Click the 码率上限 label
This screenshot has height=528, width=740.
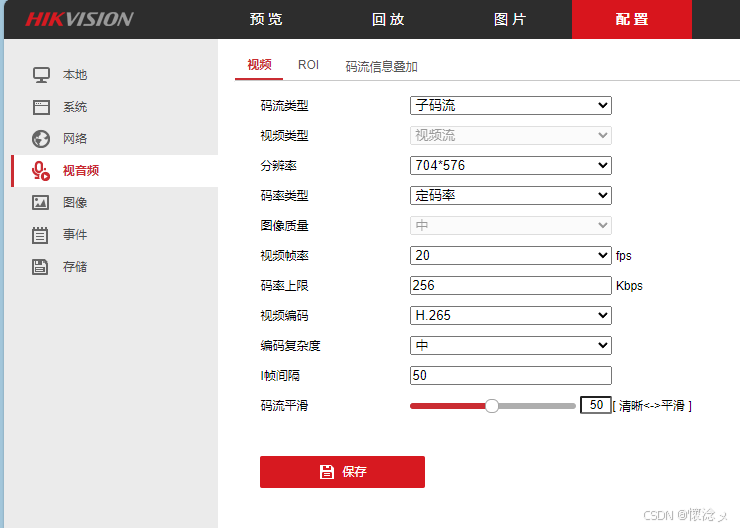point(285,286)
